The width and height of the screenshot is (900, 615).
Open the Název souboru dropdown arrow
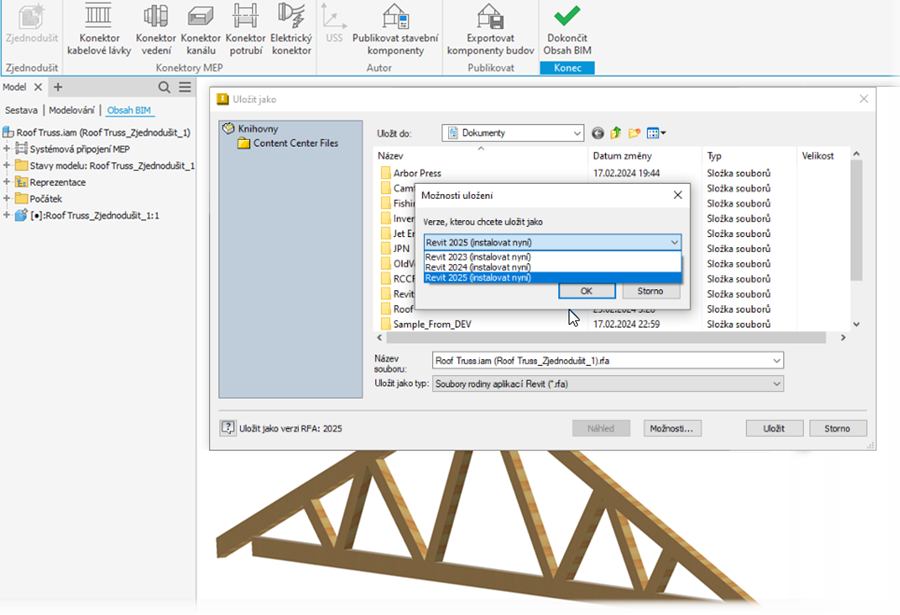pos(776,361)
